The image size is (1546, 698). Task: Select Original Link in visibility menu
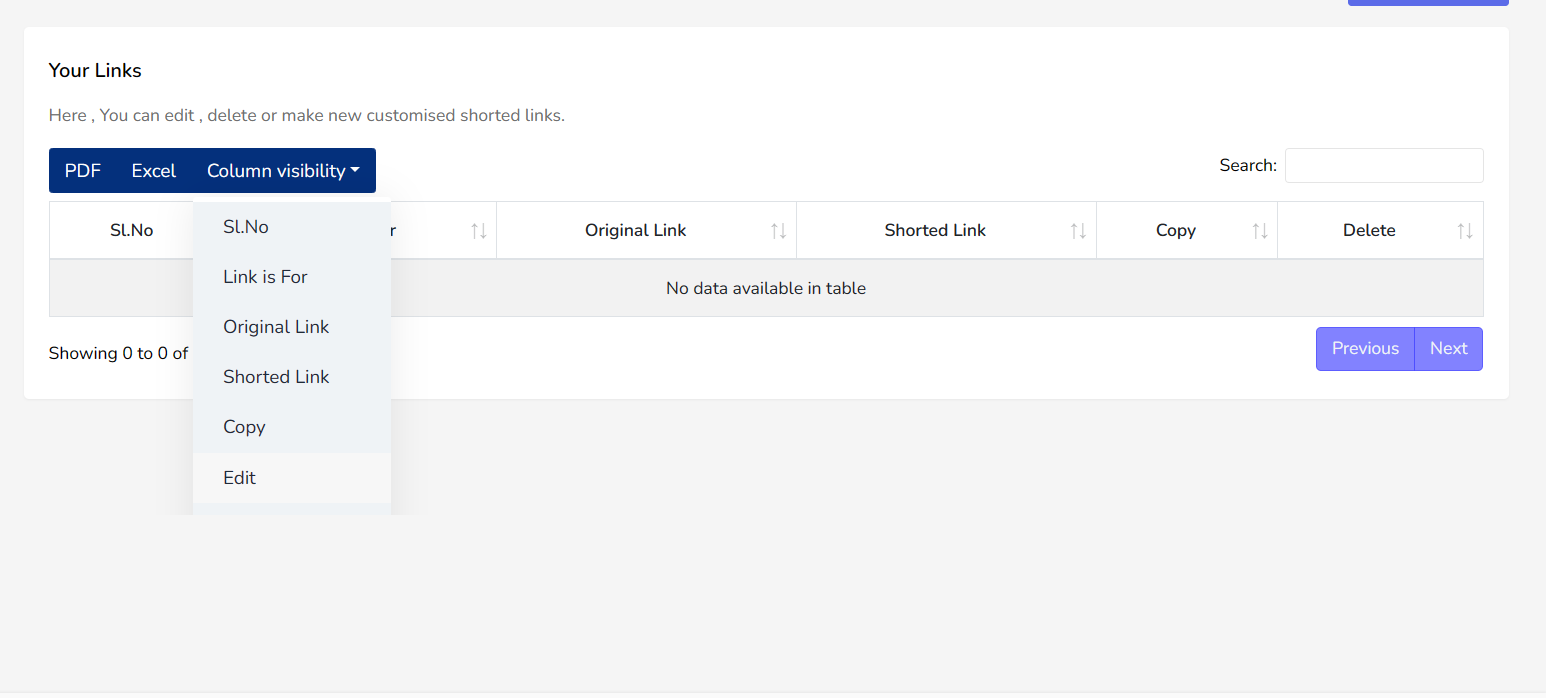click(x=276, y=326)
